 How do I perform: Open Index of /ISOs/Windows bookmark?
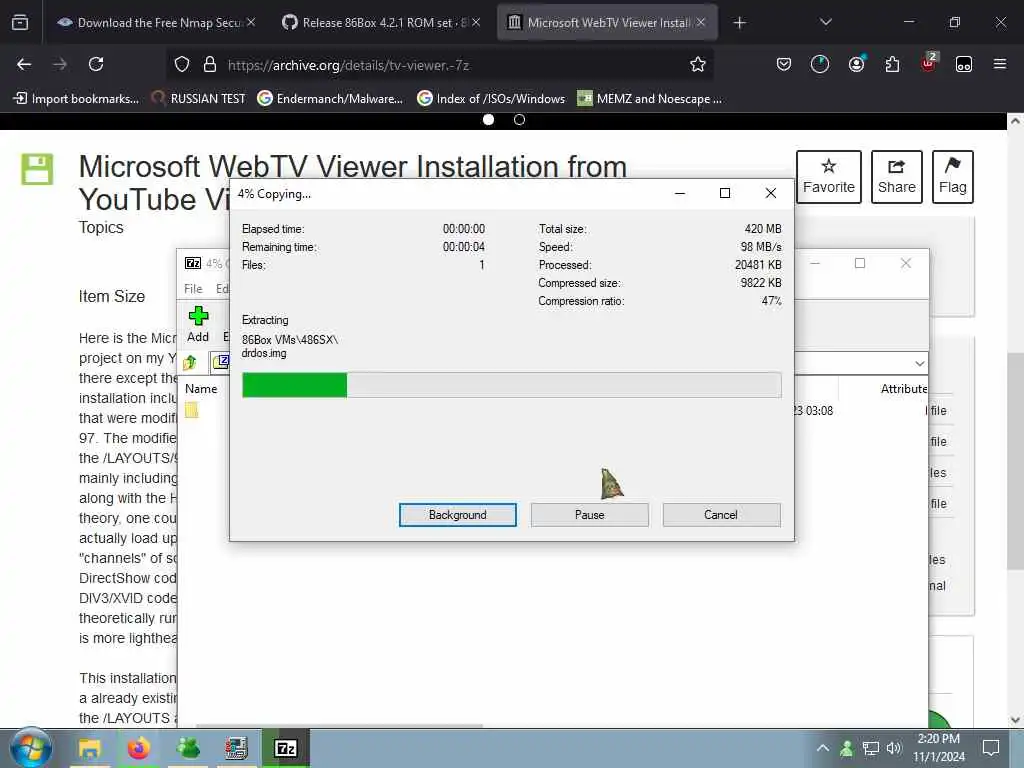pyautogui.click(x=491, y=99)
